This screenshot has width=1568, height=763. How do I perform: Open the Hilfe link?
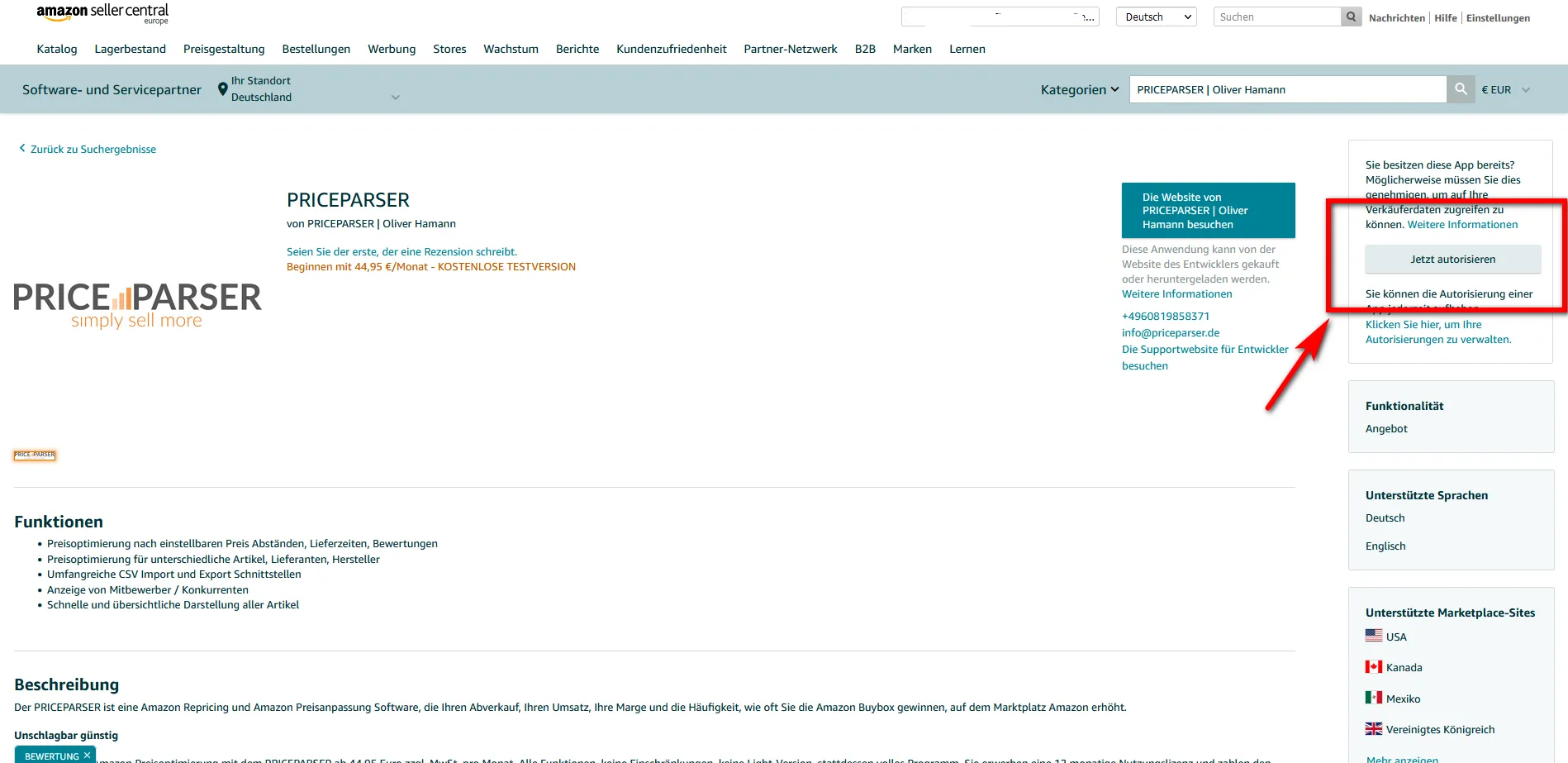pos(1446,17)
